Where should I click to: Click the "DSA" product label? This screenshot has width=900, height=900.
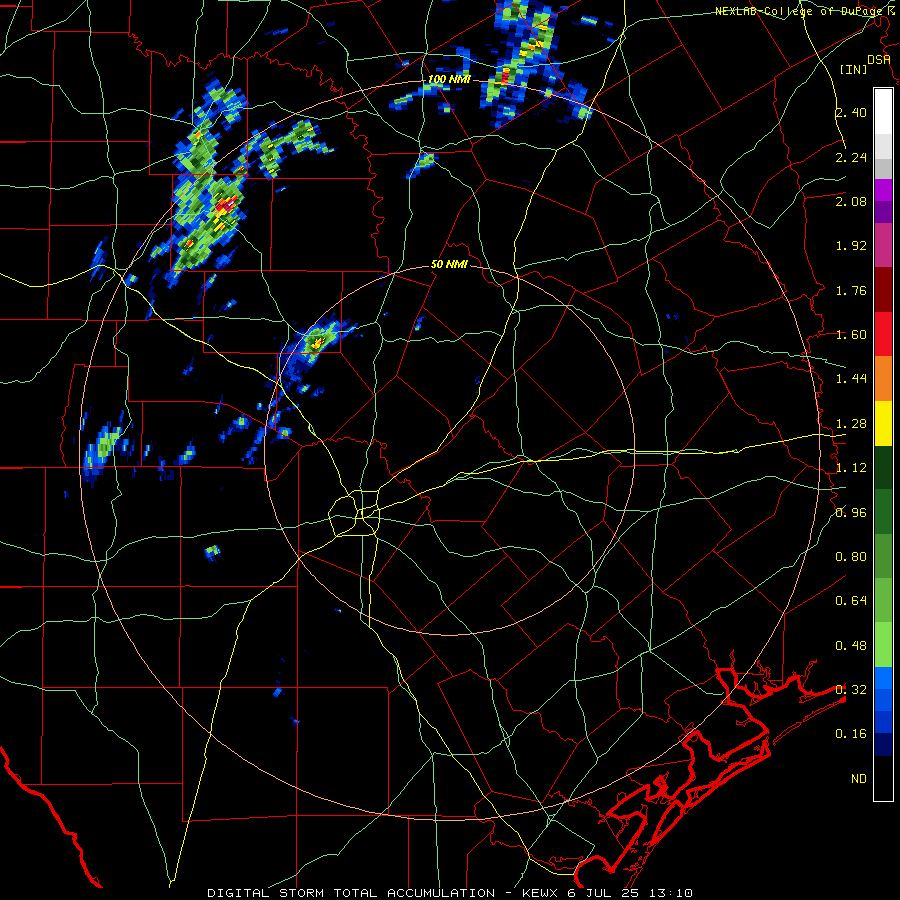click(x=879, y=59)
